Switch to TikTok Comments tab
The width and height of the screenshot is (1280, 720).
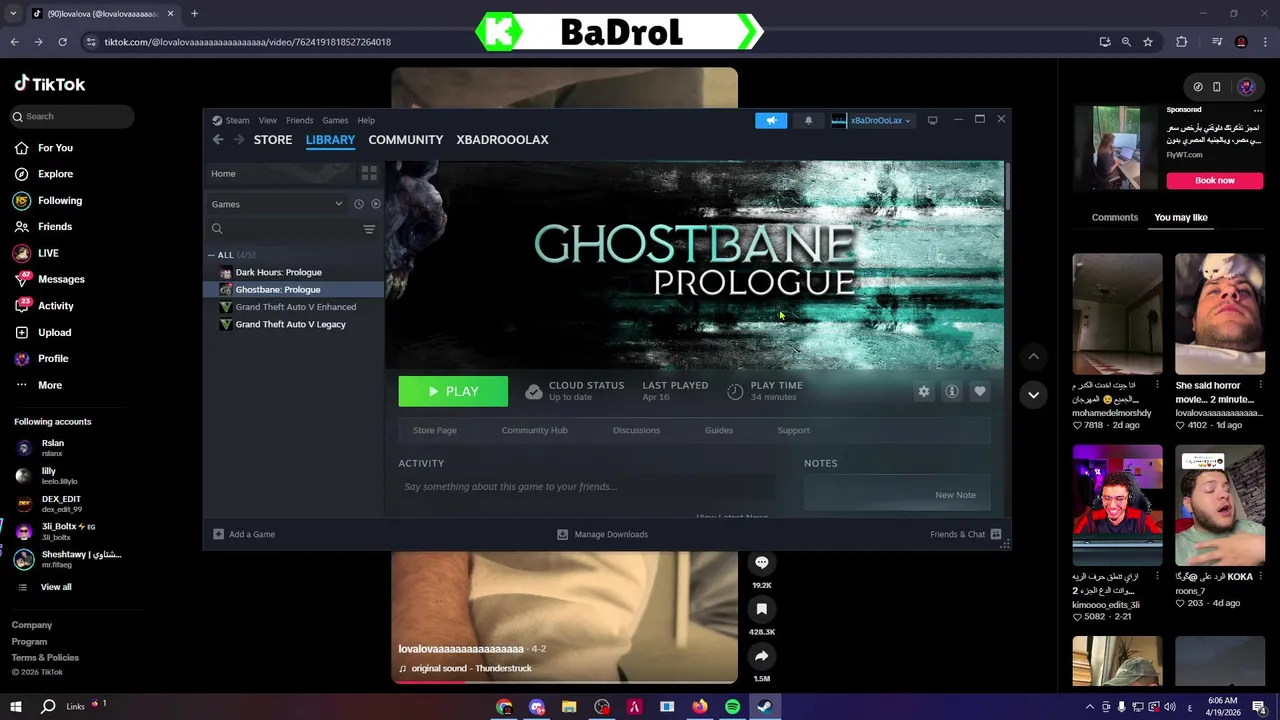1115,217
